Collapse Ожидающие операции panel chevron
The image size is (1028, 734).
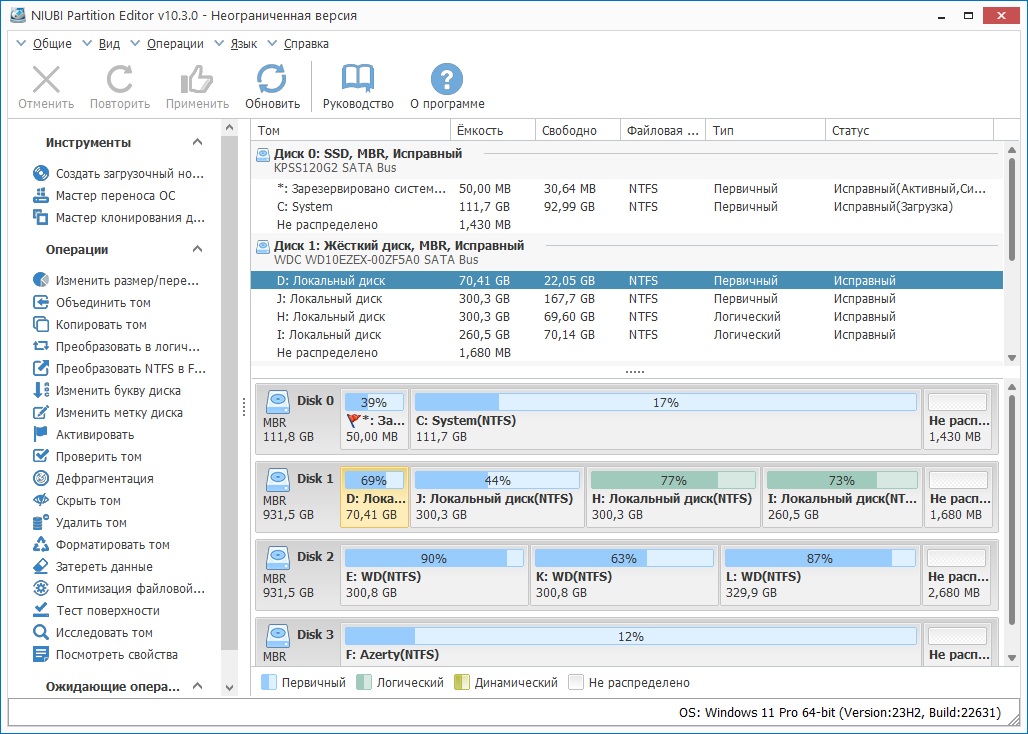tap(198, 687)
